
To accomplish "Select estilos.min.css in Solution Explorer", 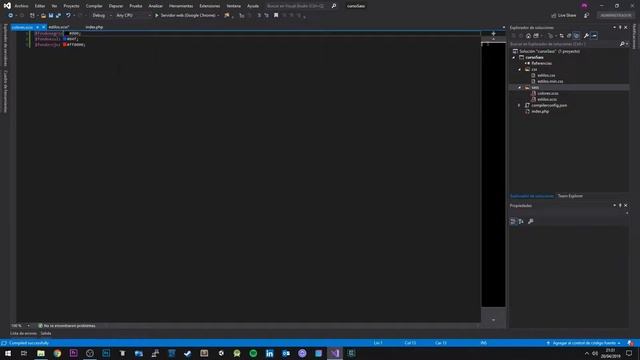I will (550, 81).
